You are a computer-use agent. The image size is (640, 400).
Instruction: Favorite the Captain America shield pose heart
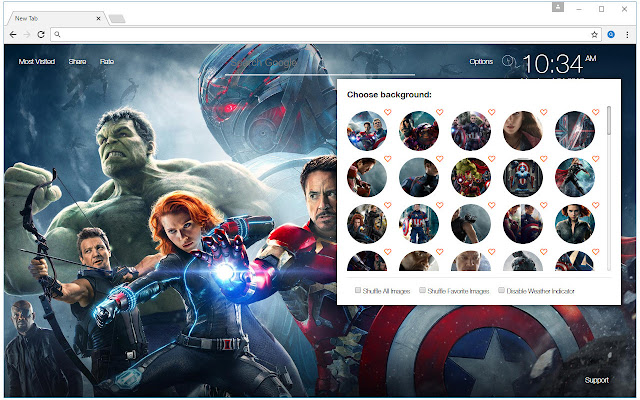(x=439, y=205)
